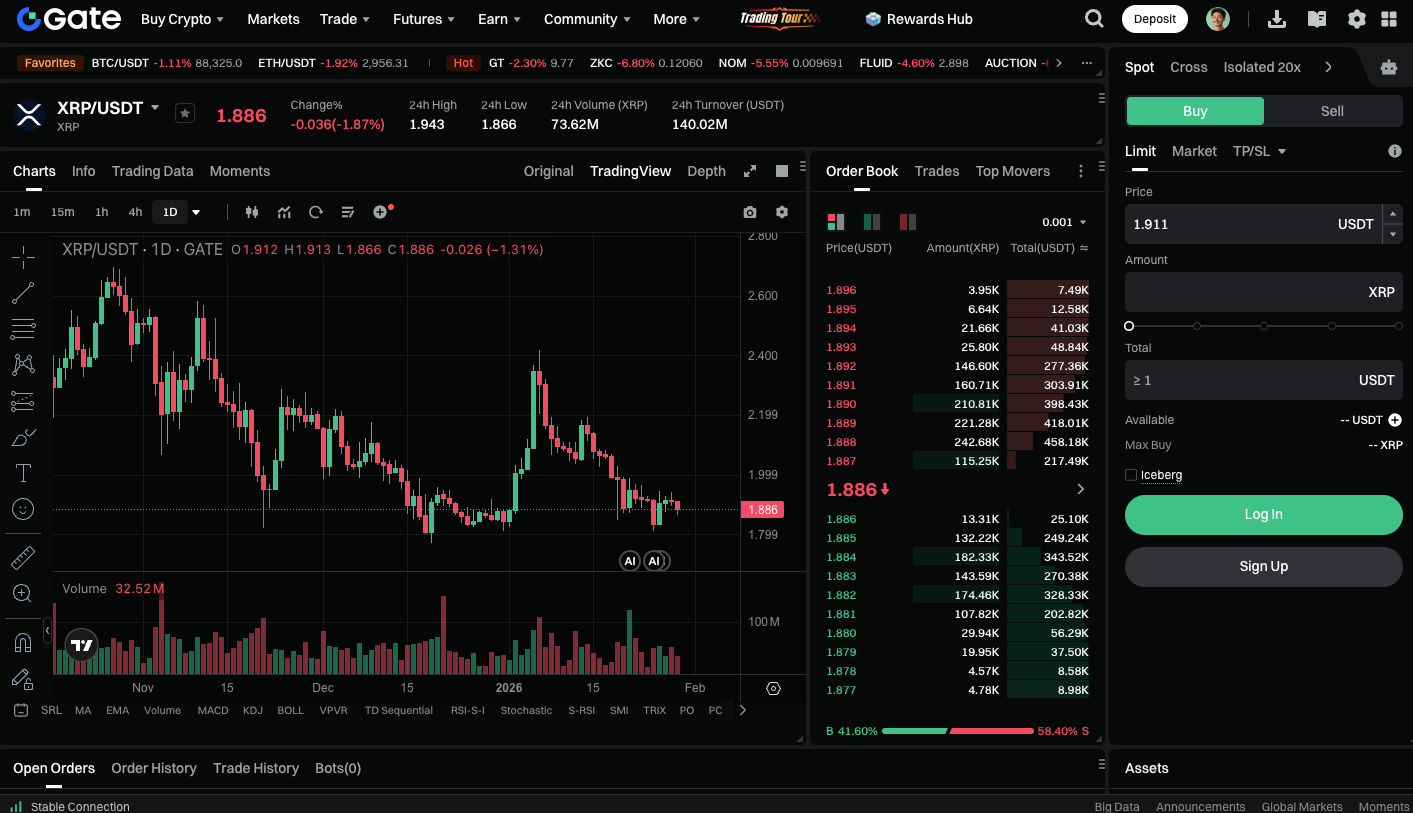The image size is (1413, 813).
Task: Take a chart snapshot with camera icon
Action: point(750,212)
